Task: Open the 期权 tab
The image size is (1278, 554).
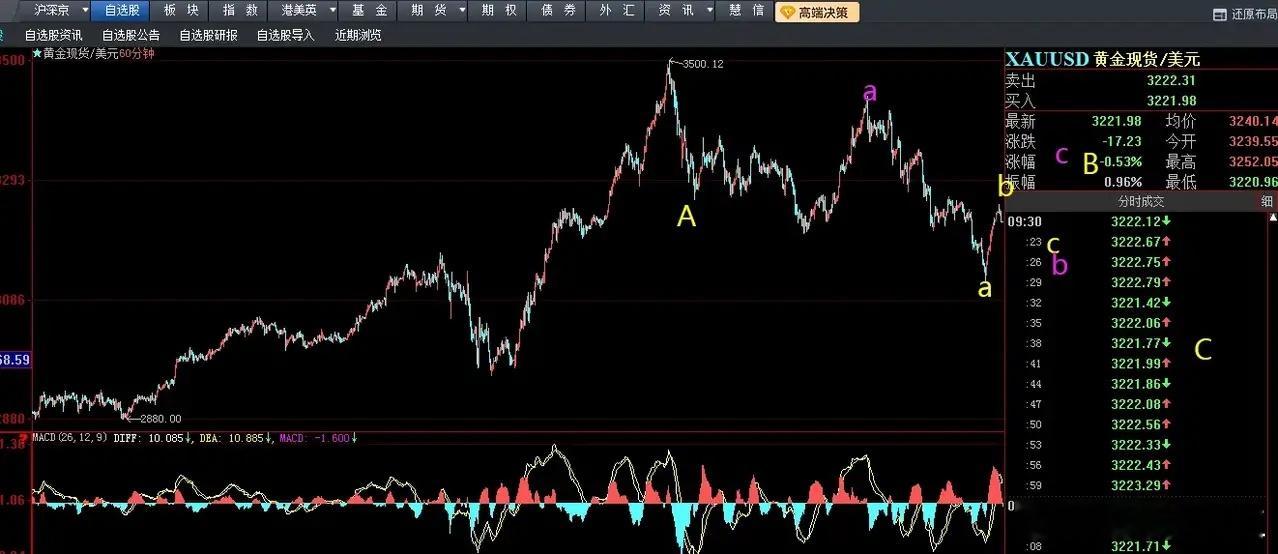Action: [498, 11]
